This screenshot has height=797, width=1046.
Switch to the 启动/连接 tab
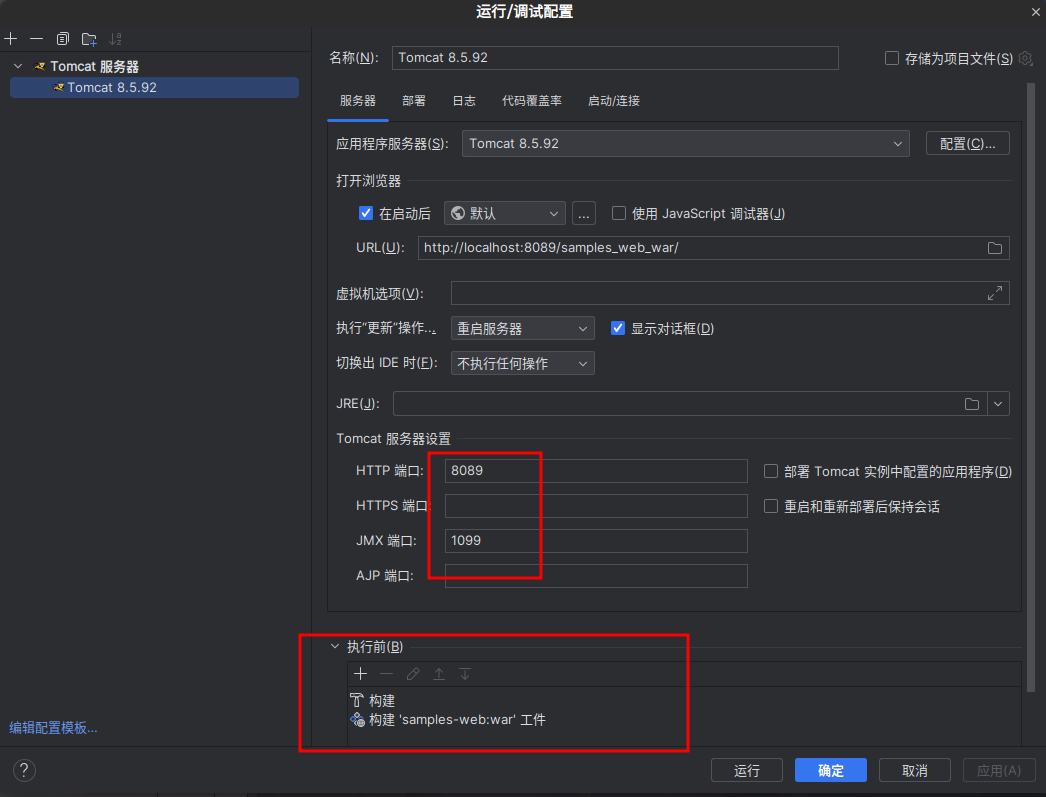[x=613, y=101]
